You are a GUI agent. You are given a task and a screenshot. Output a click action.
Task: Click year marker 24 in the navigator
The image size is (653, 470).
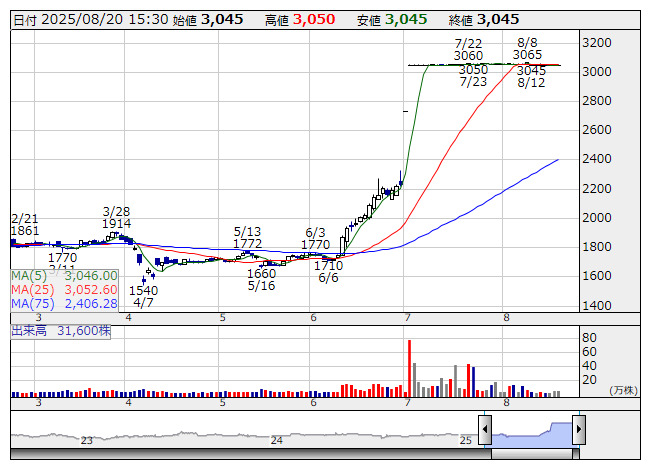[277, 440]
